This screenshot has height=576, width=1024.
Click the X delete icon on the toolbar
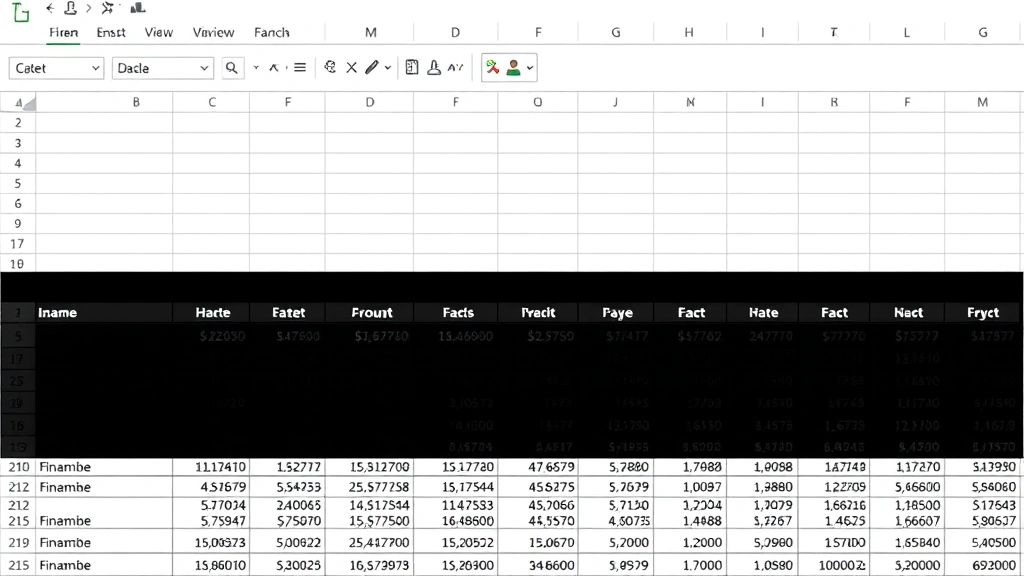pyautogui.click(x=352, y=68)
